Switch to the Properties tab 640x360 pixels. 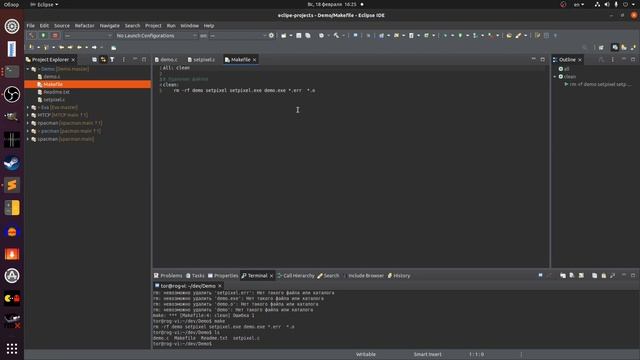point(223,276)
